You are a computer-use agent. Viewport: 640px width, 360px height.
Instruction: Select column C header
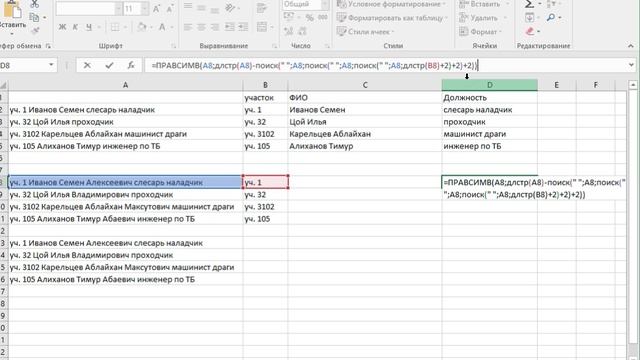point(365,85)
